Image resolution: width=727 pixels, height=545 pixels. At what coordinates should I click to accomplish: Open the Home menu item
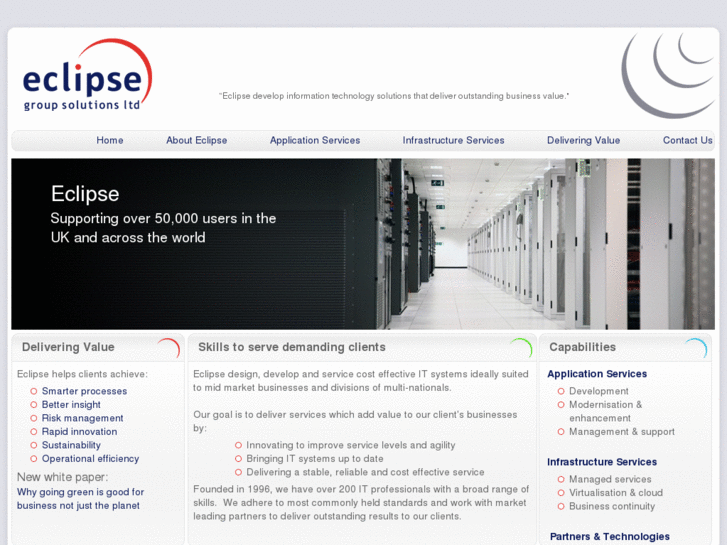[110, 140]
